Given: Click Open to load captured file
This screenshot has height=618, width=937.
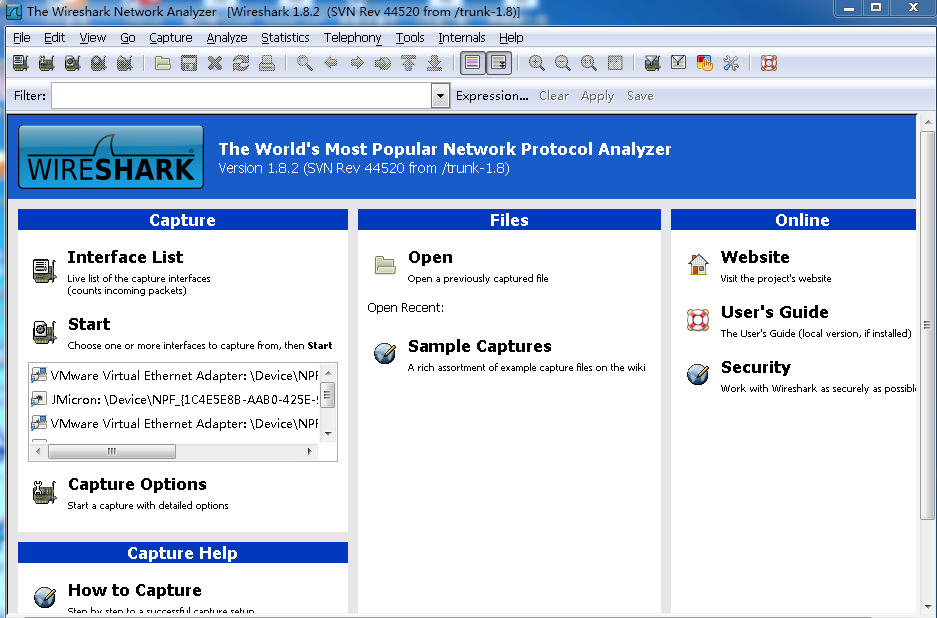Looking at the screenshot, I should (x=430, y=257).
